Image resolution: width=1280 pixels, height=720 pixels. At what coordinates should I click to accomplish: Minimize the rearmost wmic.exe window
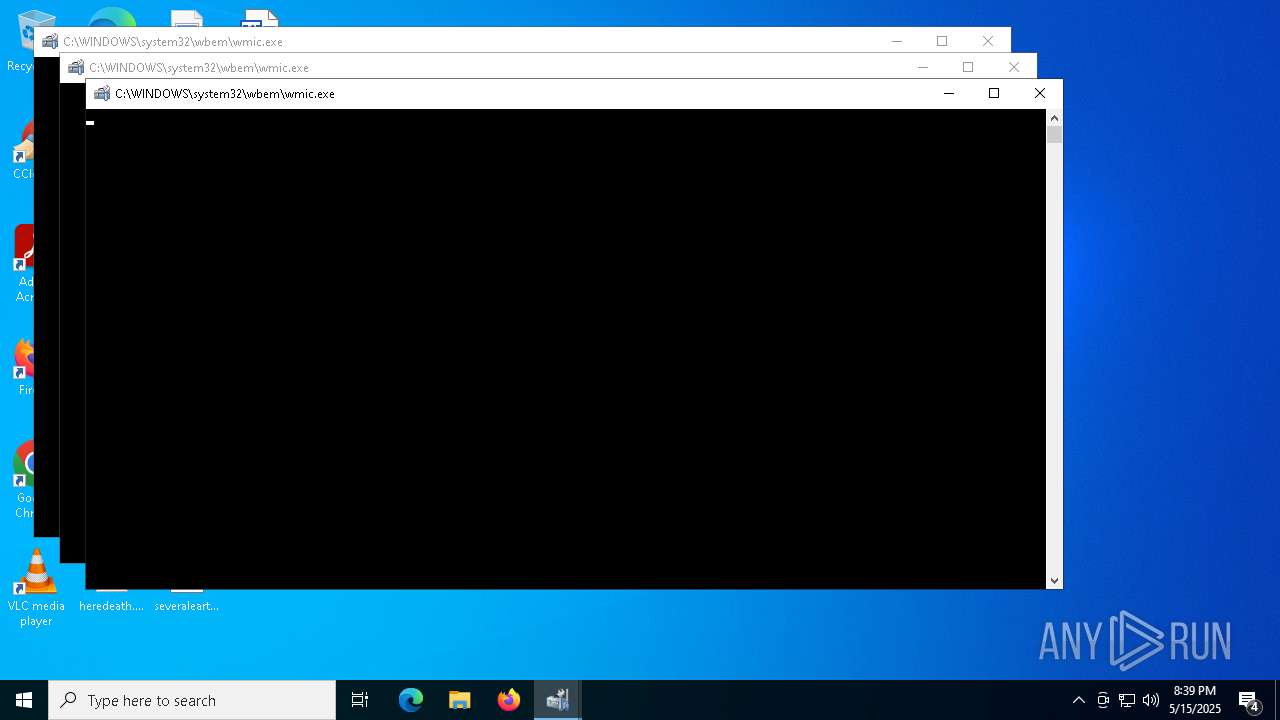click(x=897, y=41)
